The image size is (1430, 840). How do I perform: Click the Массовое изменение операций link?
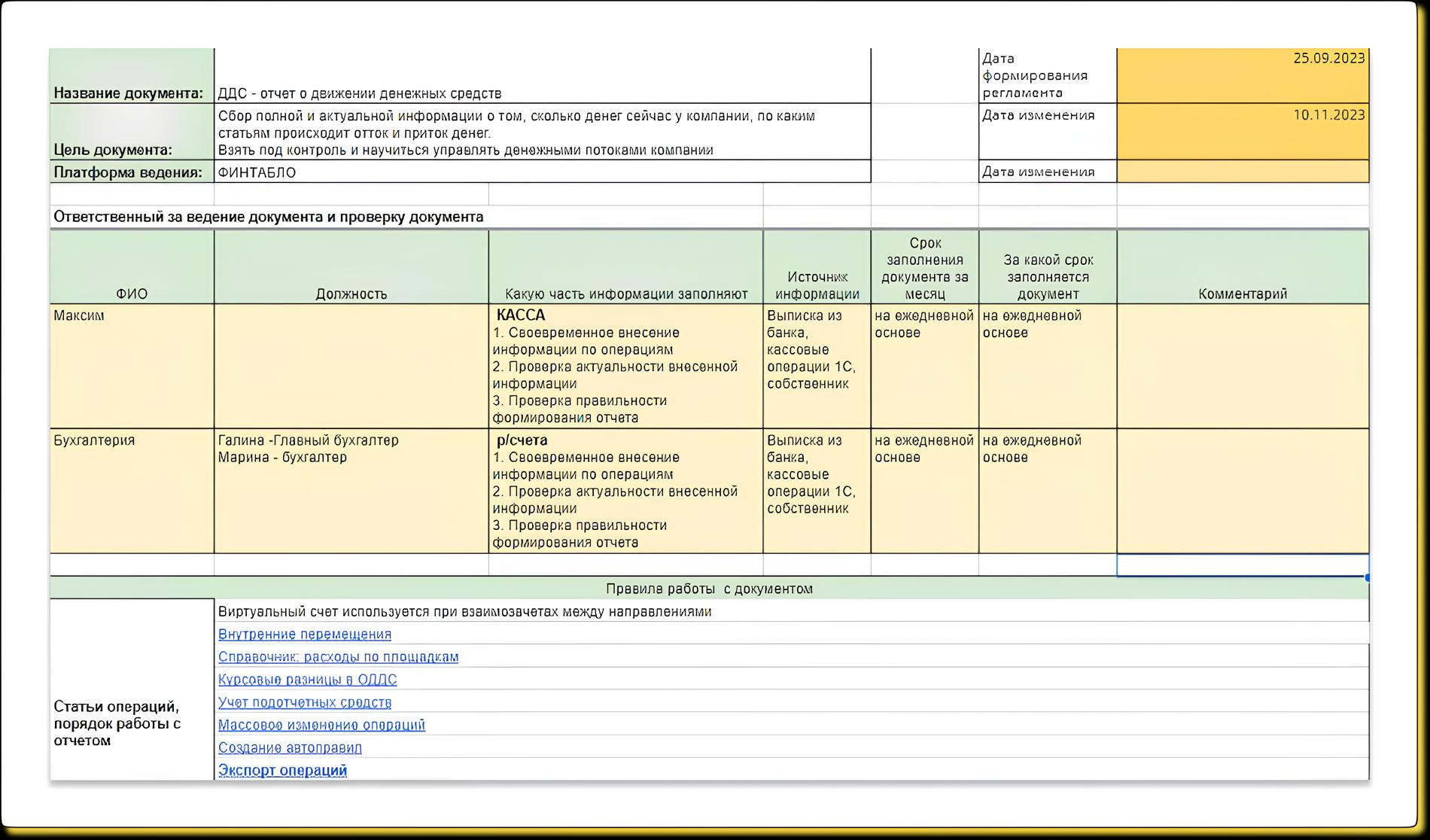321,725
